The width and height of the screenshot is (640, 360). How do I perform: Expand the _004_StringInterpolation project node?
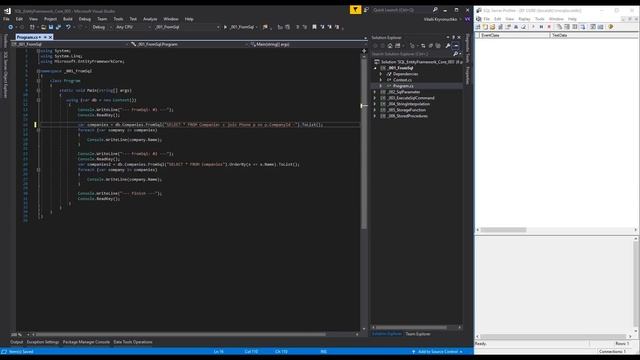tap(375, 104)
